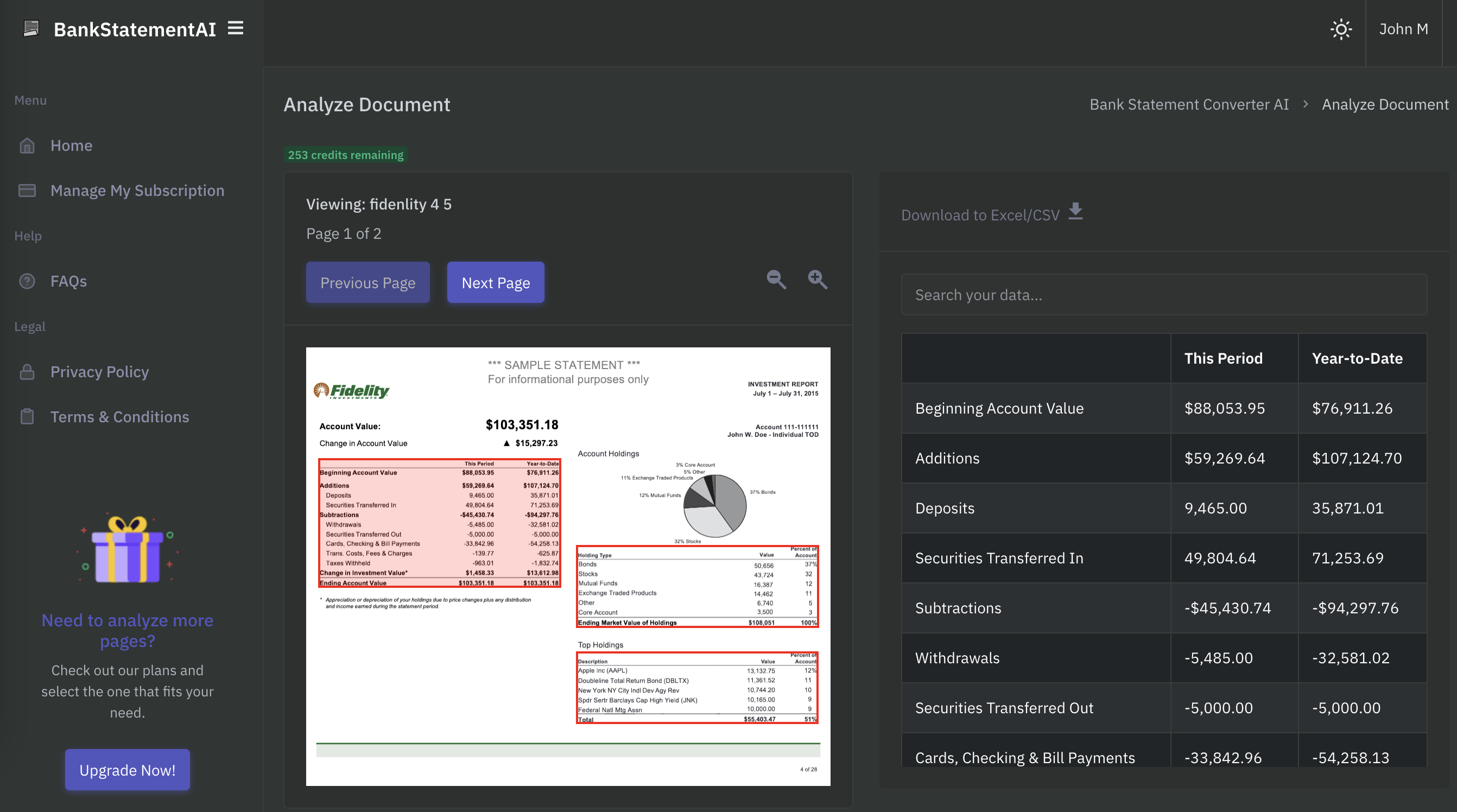This screenshot has width=1457, height=812.
Task: Click the Bank Statement Converter AI breadcrumb
Action: (1188, 105)
